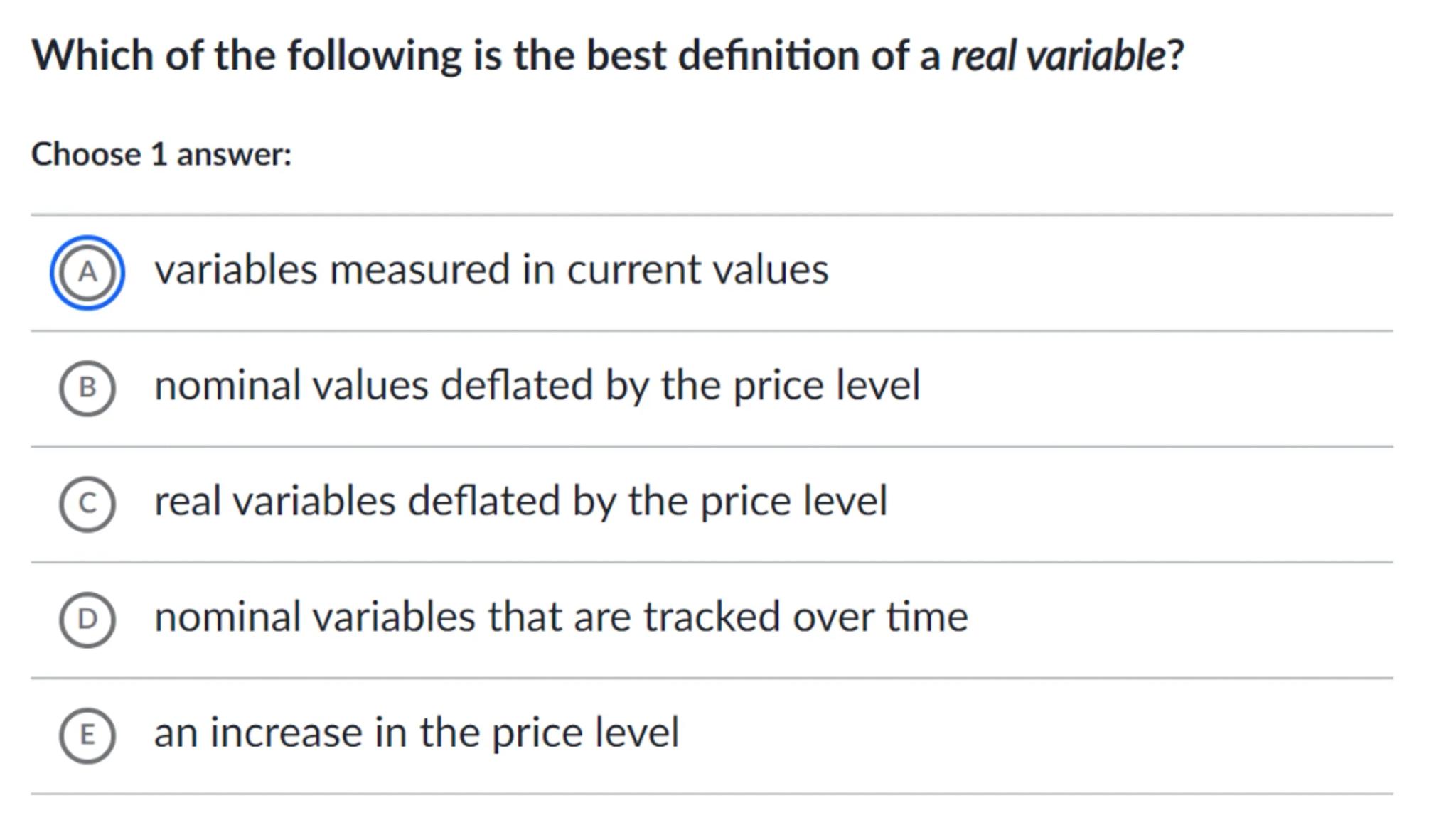Viewport: 1456px width, 837px height.
Task: Mark the D radio circle
Action: click(x=87, y=620)
